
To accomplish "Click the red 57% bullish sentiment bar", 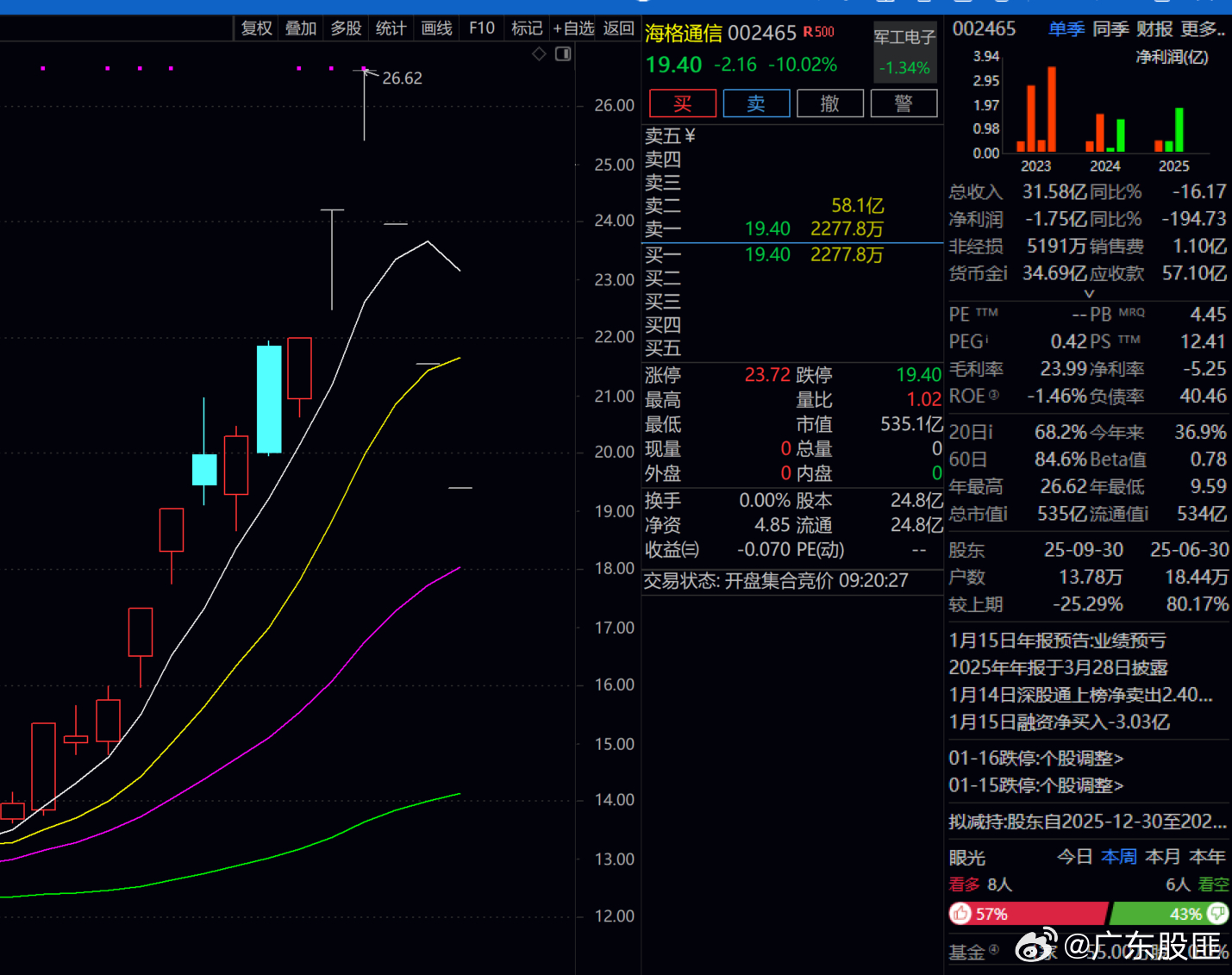I will 1028,914.
